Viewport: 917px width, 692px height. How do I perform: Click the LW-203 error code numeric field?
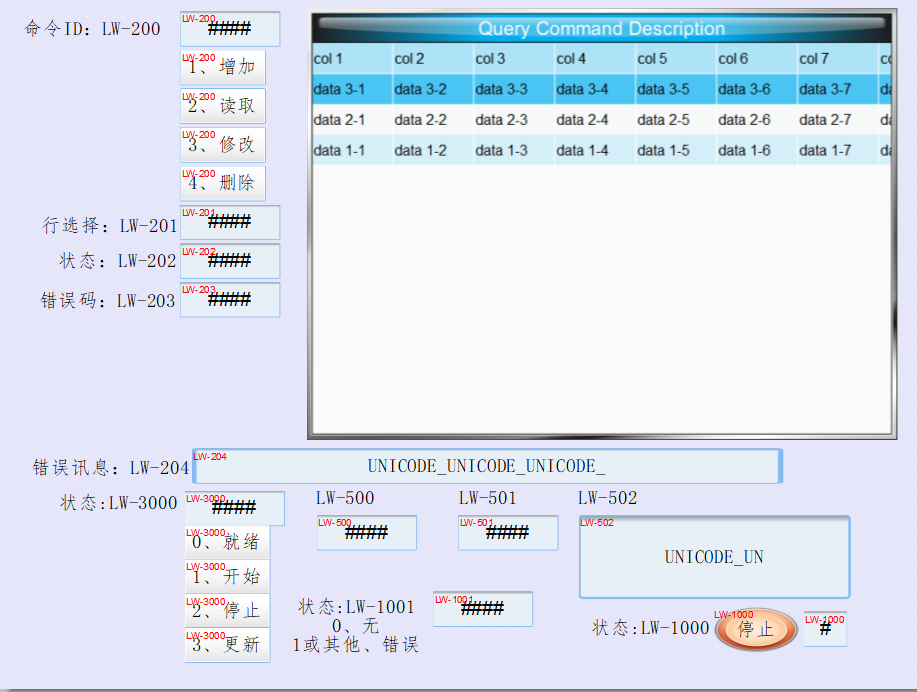[230, 299]
